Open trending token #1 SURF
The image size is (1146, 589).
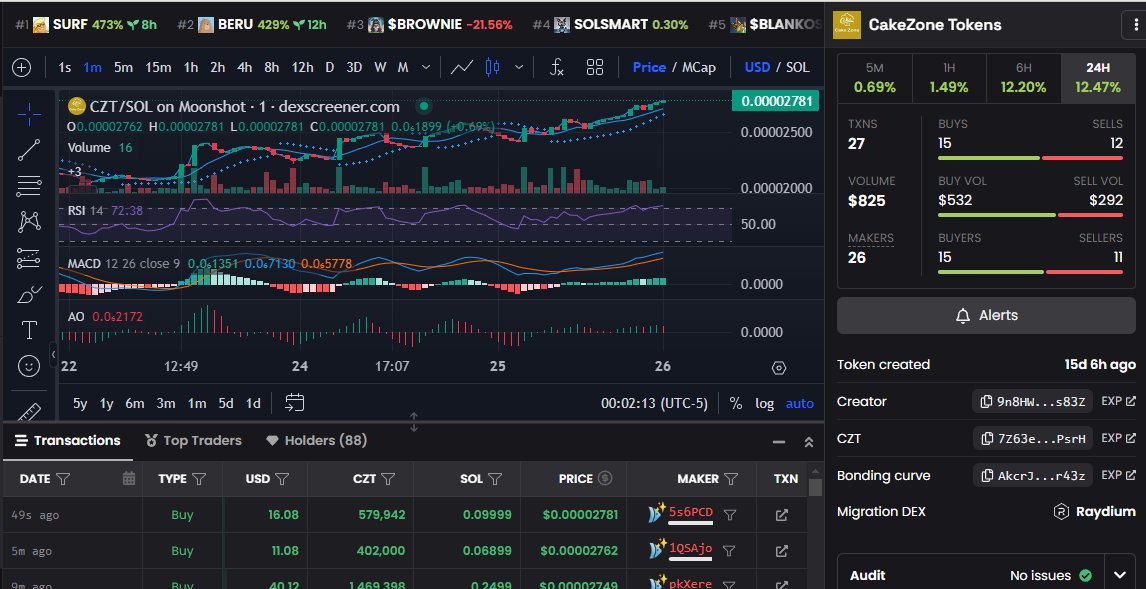pyautogui.click(x=86, y=24)
